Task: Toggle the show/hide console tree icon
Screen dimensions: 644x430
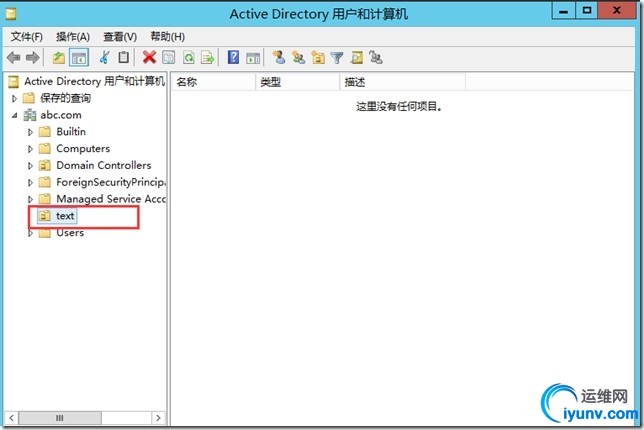Action: pyautogui.click(x=79, y=58)
